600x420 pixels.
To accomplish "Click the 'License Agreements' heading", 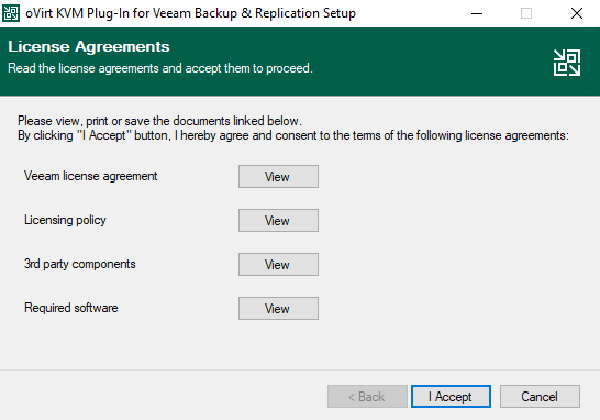I will point(89,47).
